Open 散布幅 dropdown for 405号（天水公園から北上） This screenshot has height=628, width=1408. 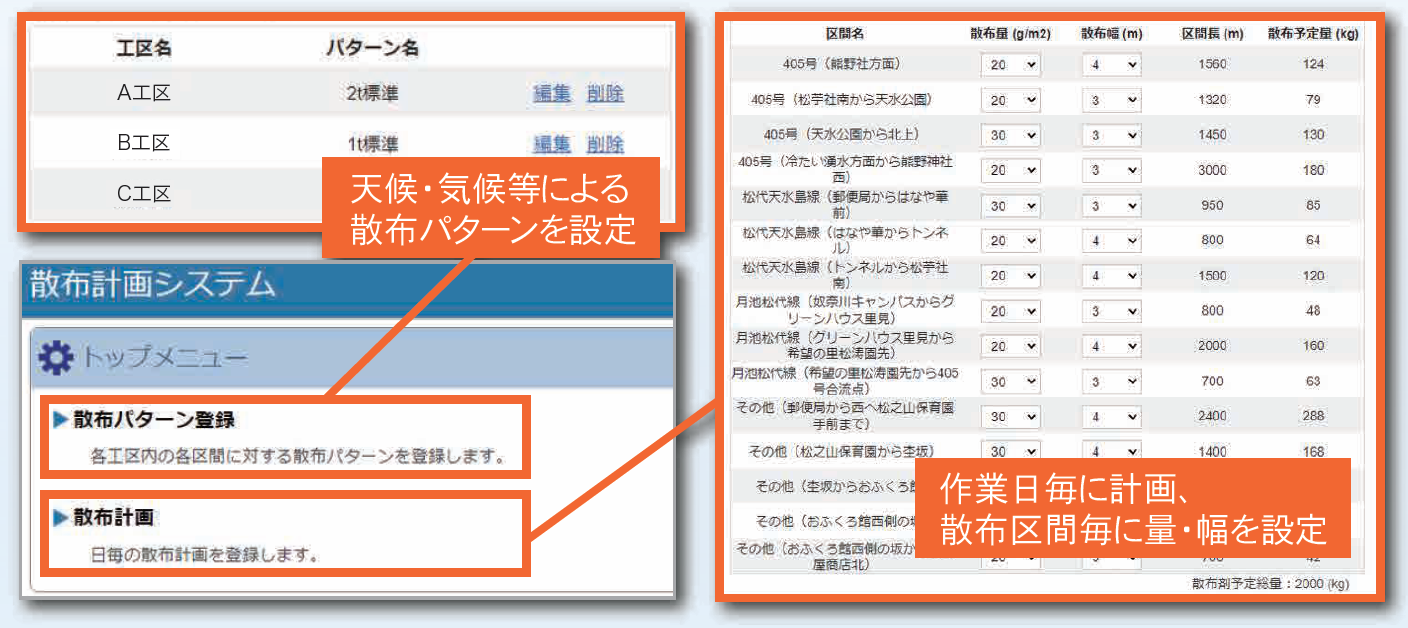point(1111,135)
